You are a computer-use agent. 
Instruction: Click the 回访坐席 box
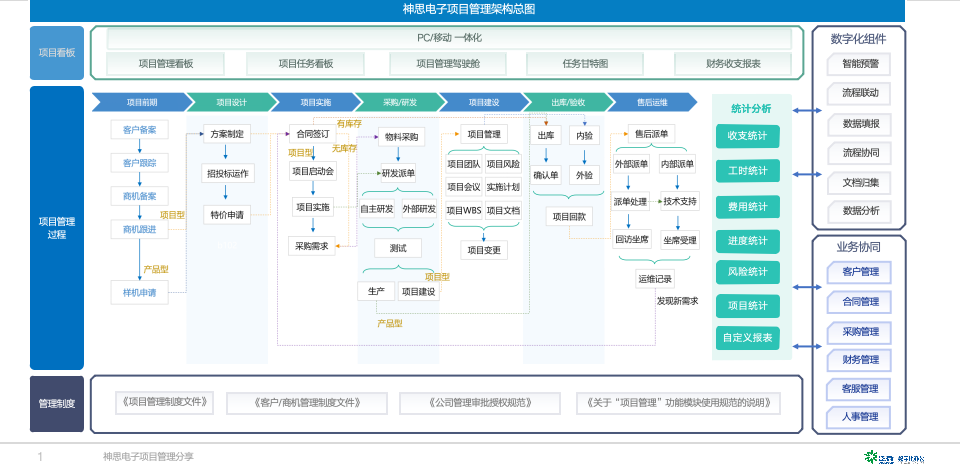631,240
